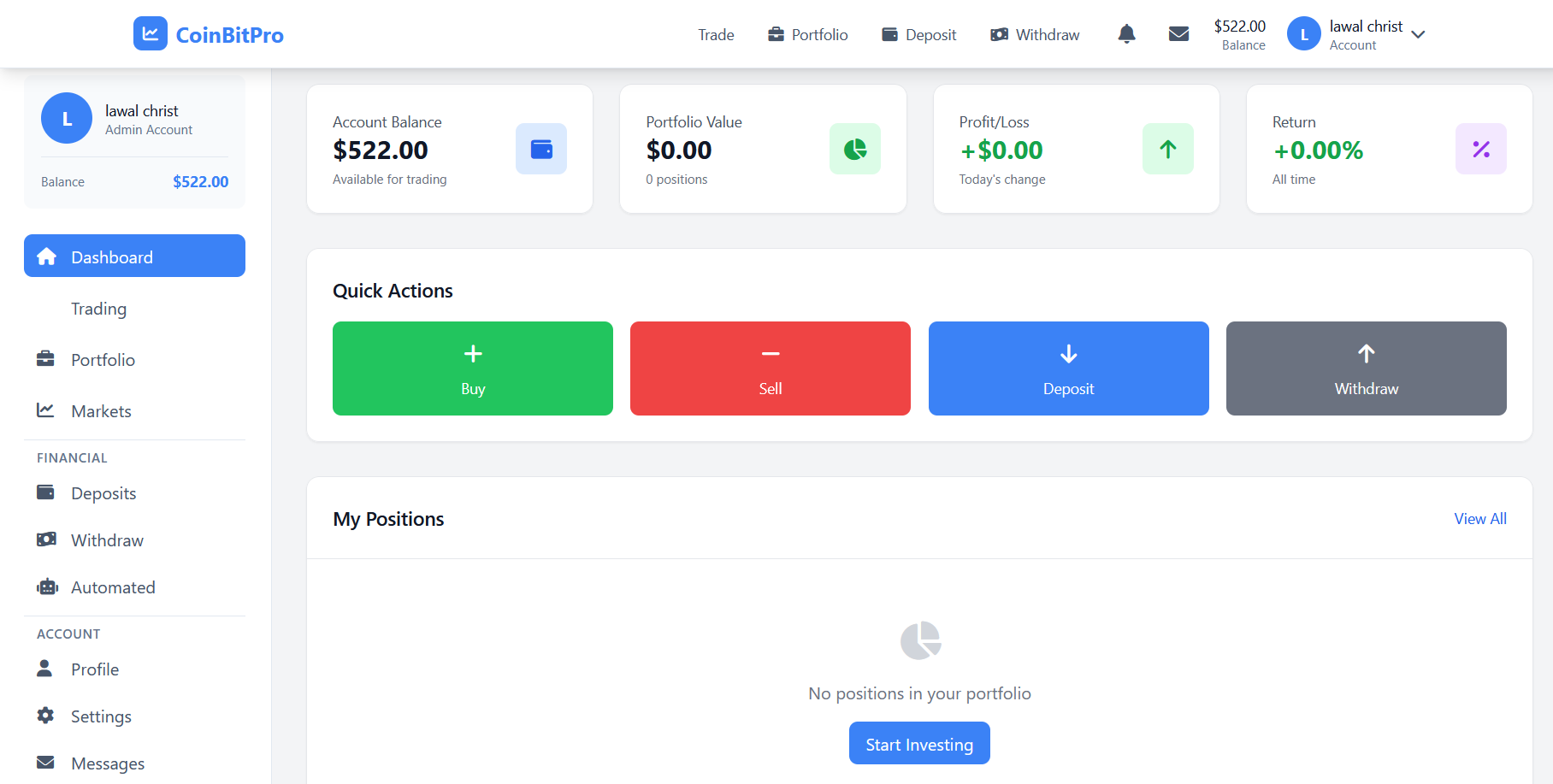Image resolution: width=1553 pixels, height=784 pixels.
Task: Select the Markets chart icon in the sidebar
Action: (47, 410)
